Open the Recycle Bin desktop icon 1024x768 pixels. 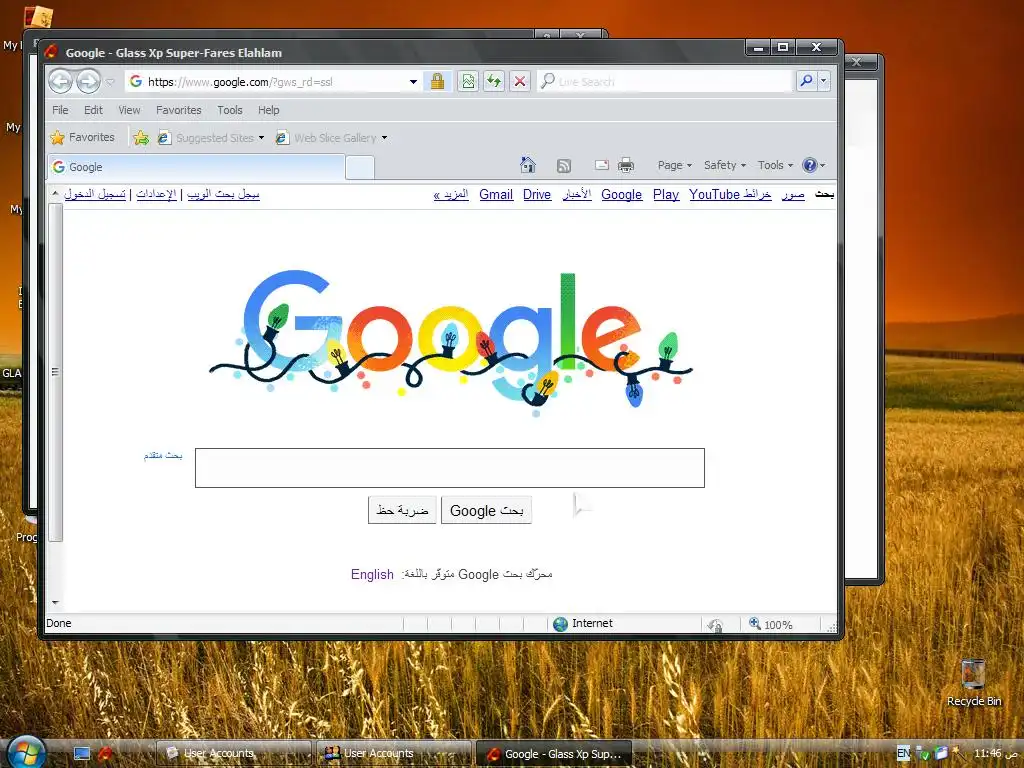pyautogui.click(x=973, y=682)
